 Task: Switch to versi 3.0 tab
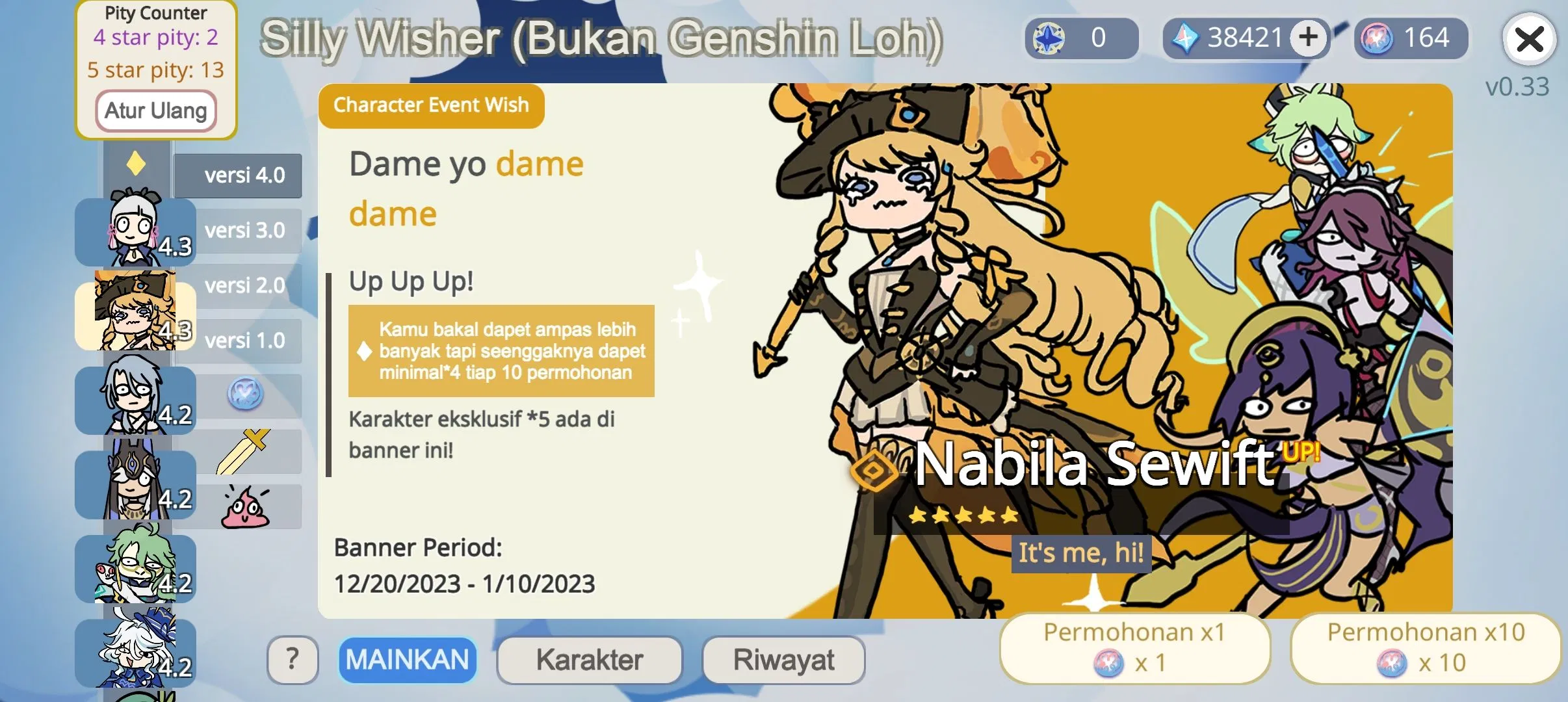coord(244,231)
